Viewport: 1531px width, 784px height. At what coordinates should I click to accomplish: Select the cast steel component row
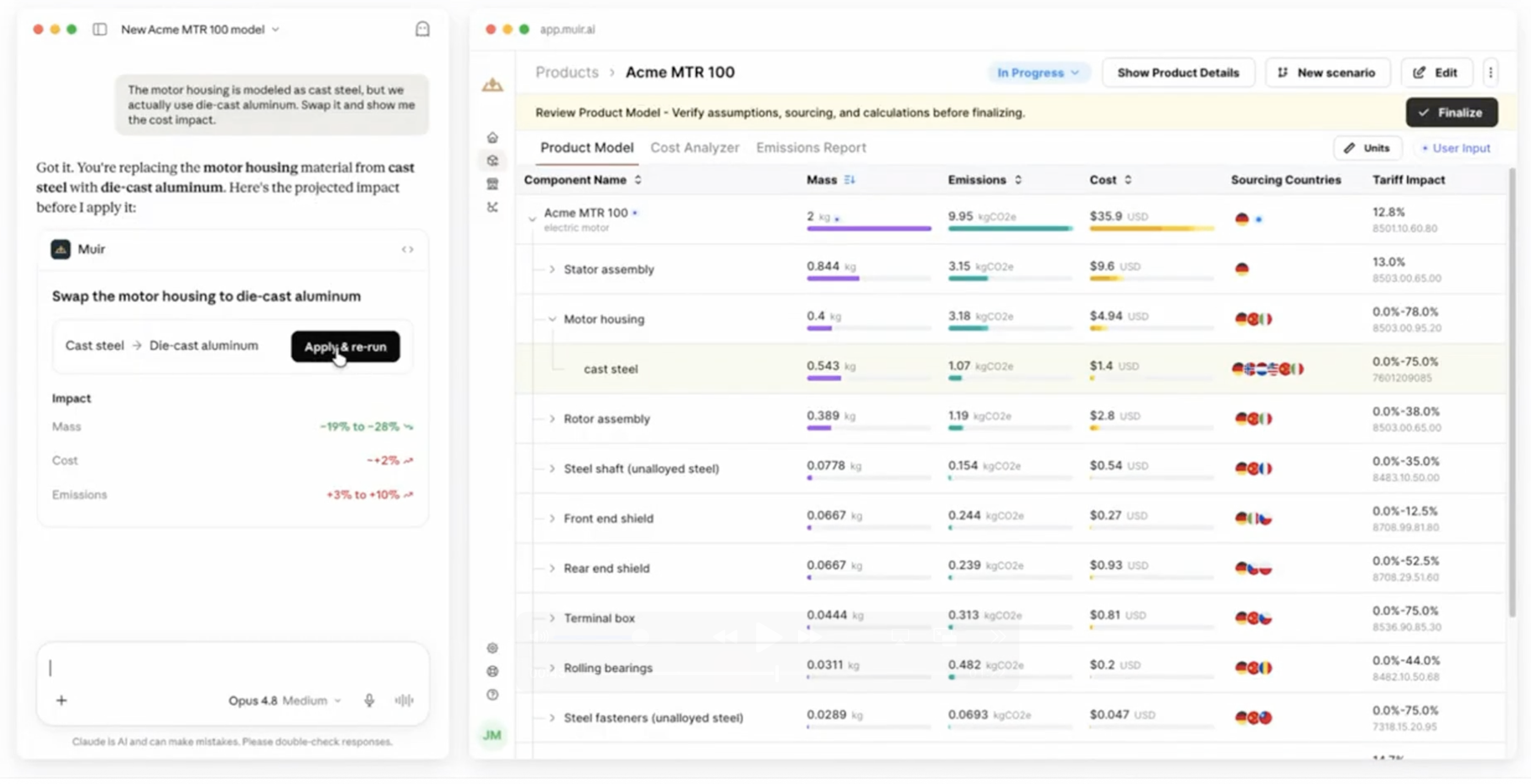[1011, 369]
